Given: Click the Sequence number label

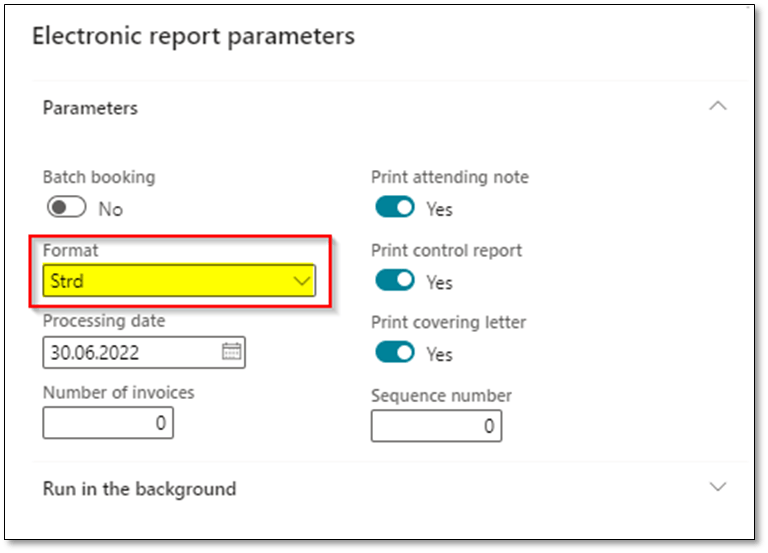Looking at the screenshot, I should point(441,395).
